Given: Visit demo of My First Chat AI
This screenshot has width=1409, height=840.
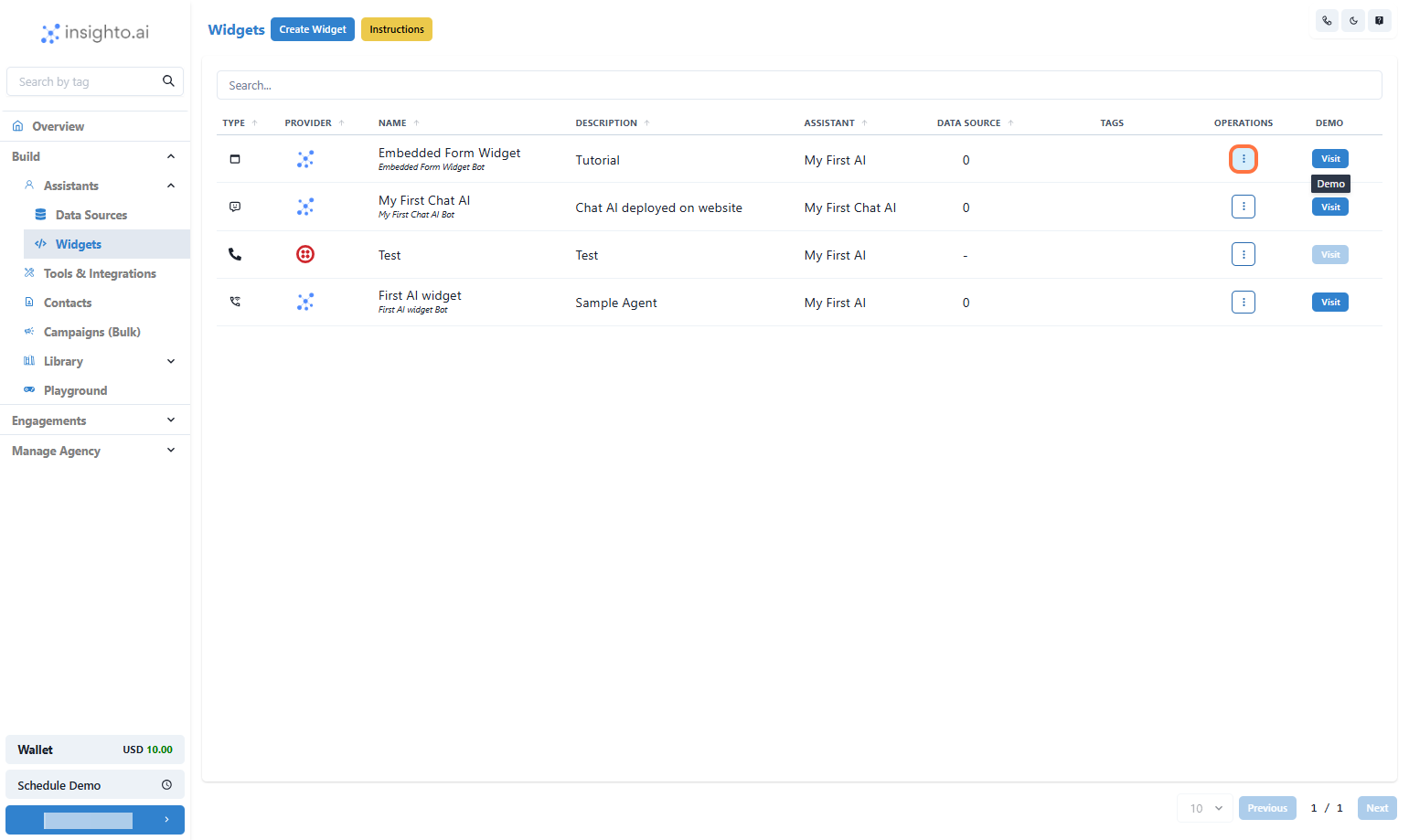Looking at the screenshot, I should tap(1330, 207).
